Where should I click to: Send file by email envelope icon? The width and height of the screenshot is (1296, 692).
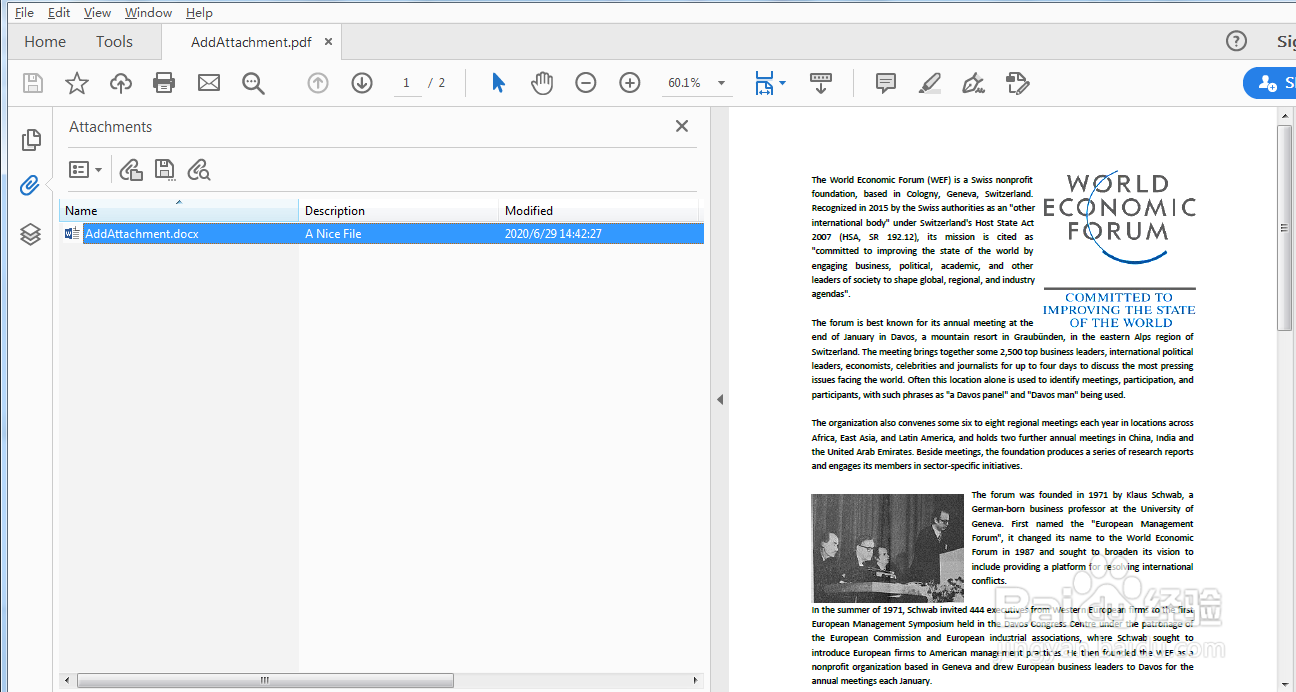[209, 83]
